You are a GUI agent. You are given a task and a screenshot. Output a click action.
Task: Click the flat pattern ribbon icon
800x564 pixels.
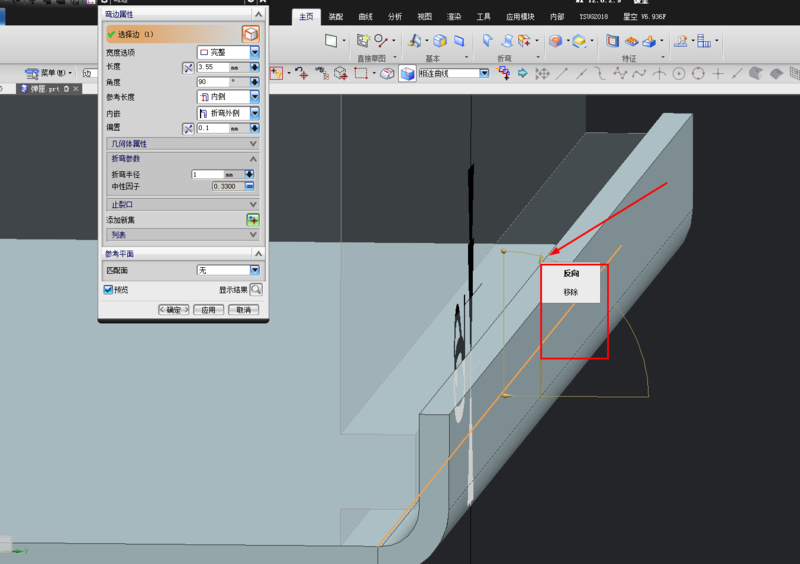[681, 41]
